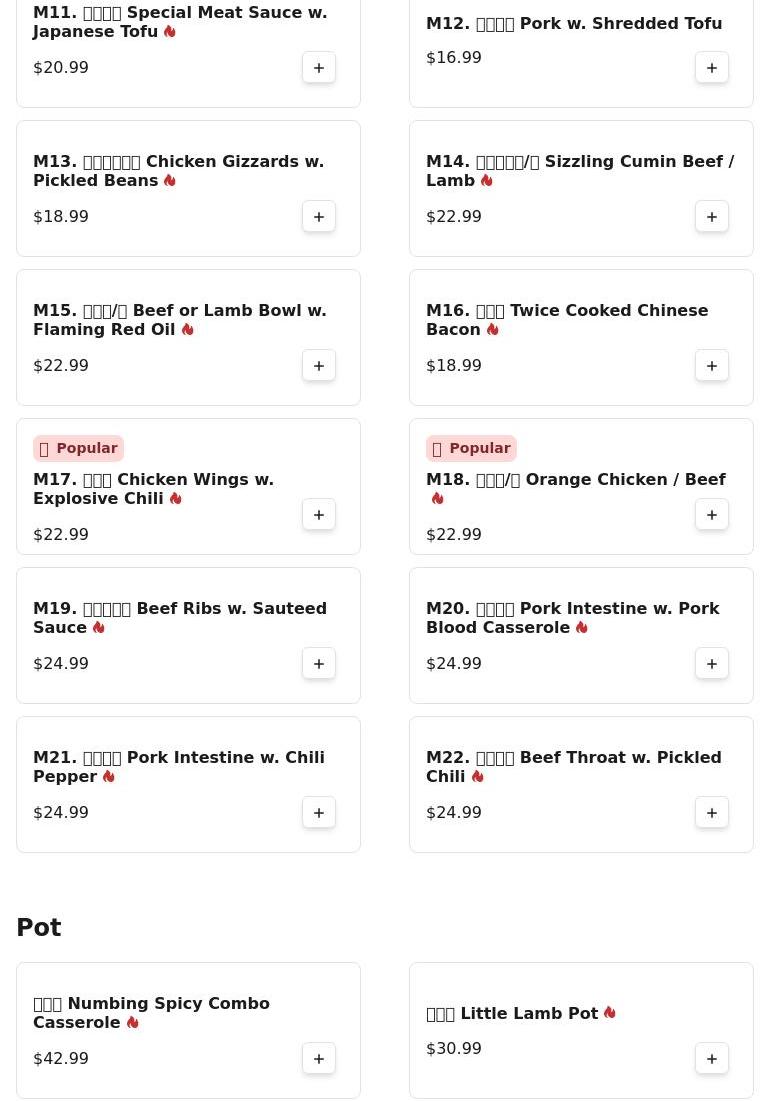
Task: Click the Popular badge on M17 card
Action: pos(79,448)
